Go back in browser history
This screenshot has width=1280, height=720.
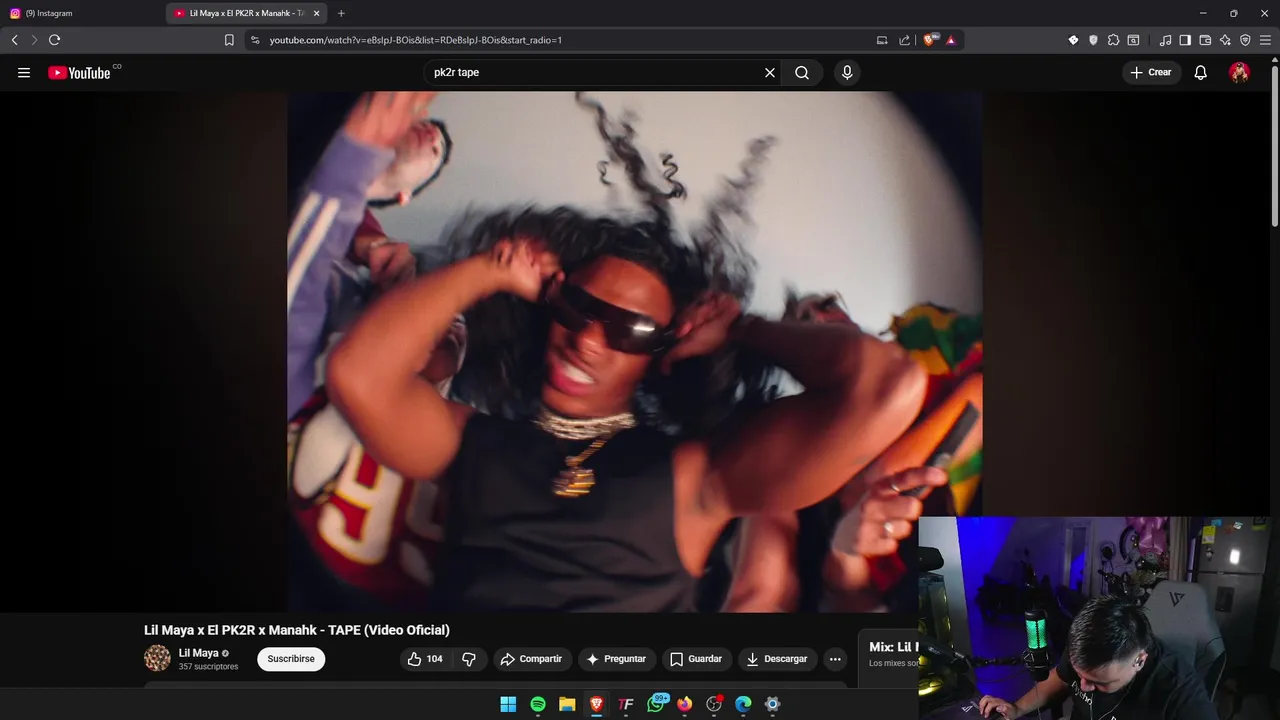coord(14,40)
